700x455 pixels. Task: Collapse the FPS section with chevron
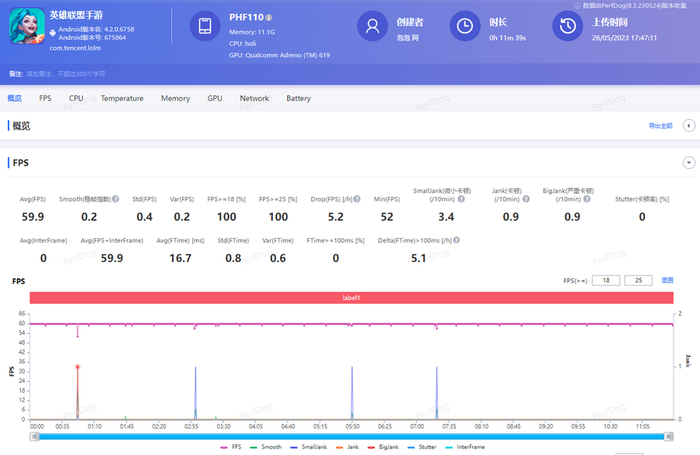point(688,162)
